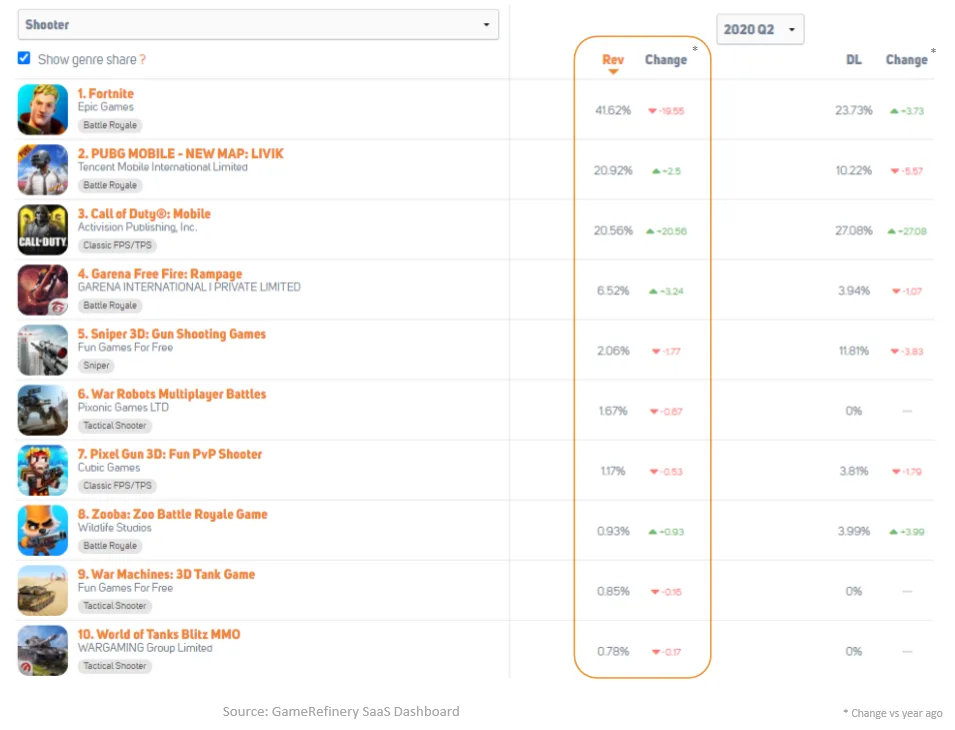This screenshot has height=730, width=955.
Task: Click the Zooba game icon
Action: 43,530
